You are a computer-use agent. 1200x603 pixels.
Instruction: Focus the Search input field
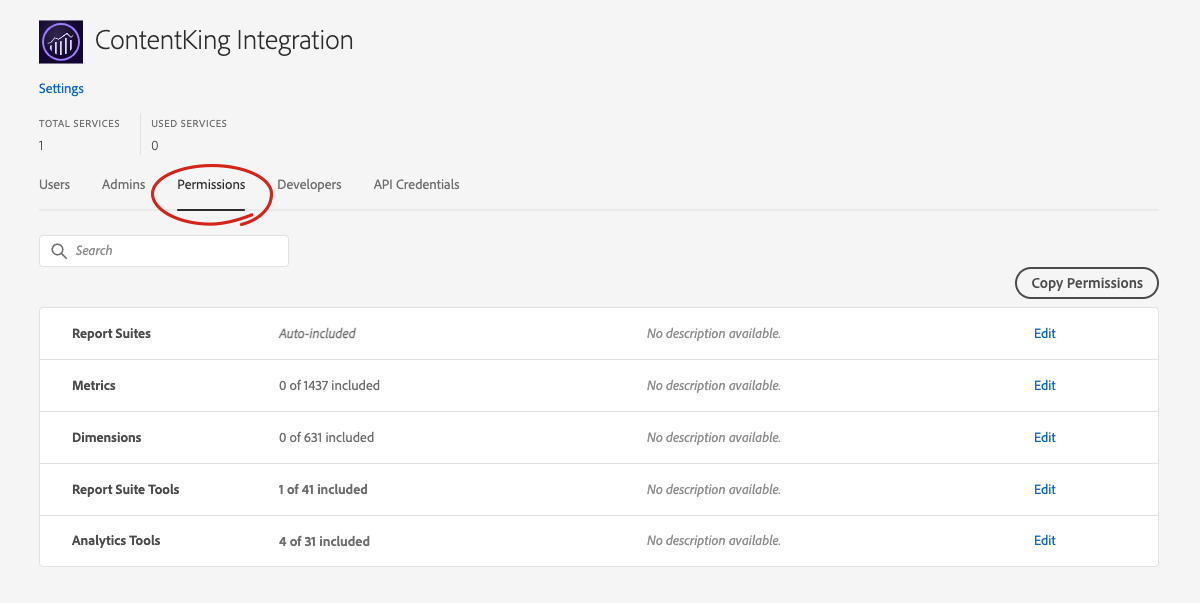[164, 251]
